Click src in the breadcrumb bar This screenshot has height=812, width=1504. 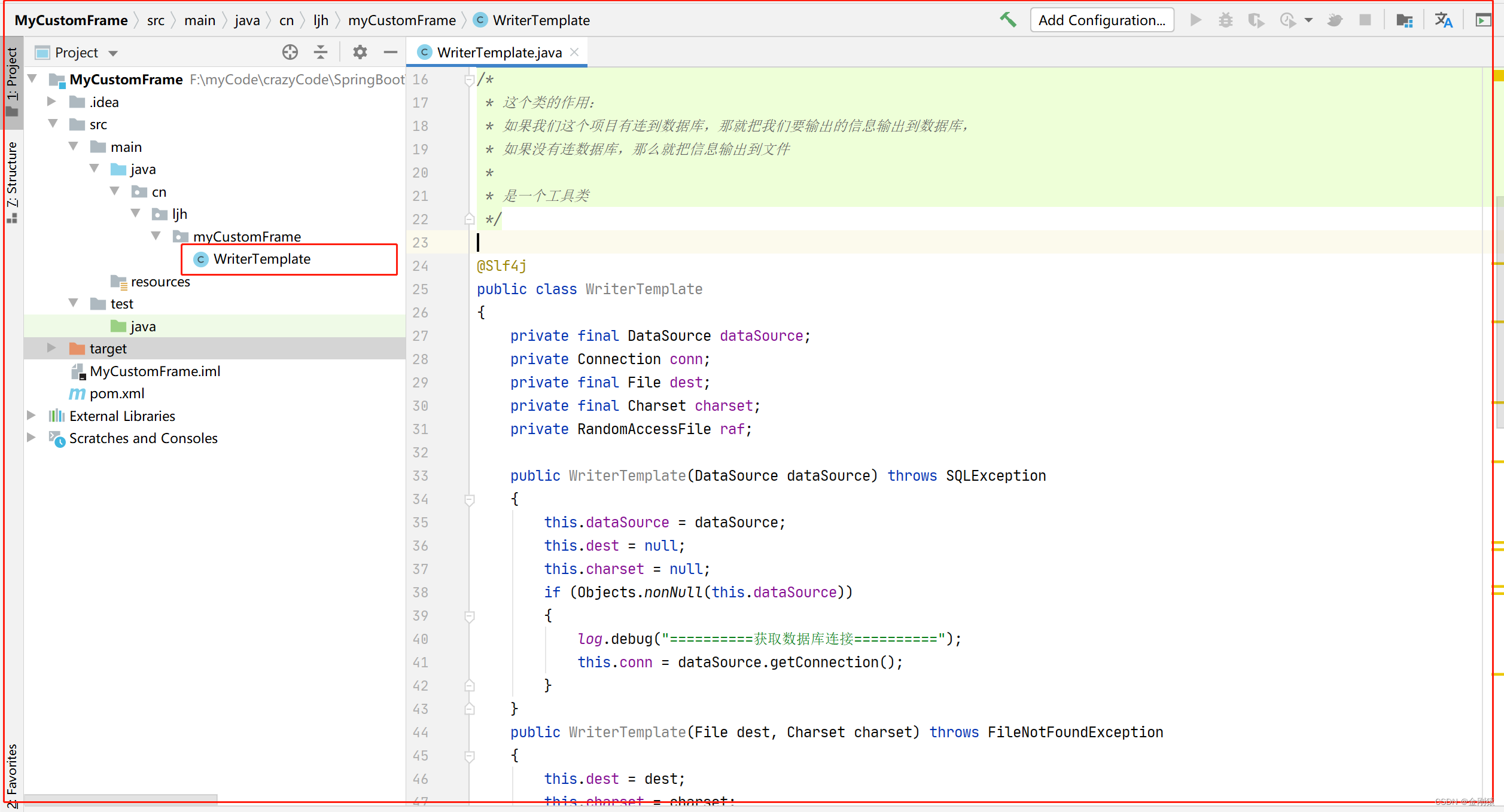click(156, 20)
